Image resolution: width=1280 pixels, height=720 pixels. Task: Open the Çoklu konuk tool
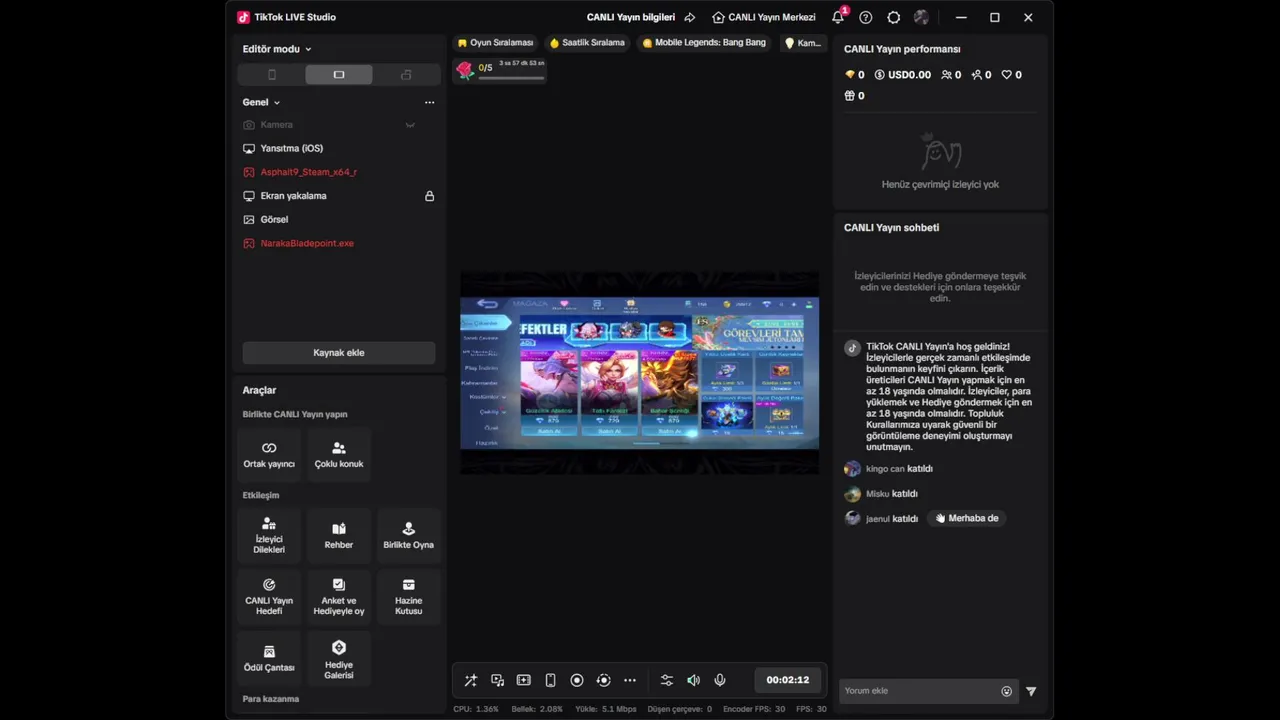click(339, 455)
